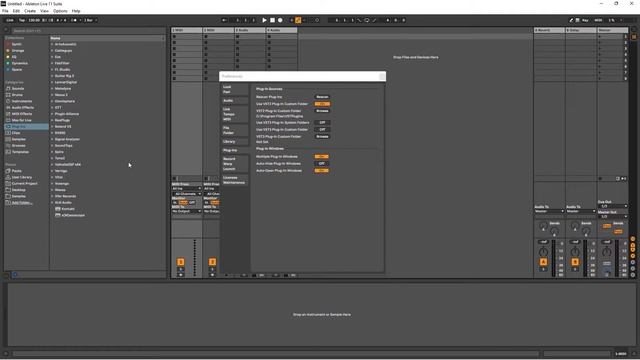Enable Draw Mode pencil icon

tap(571, 20)
